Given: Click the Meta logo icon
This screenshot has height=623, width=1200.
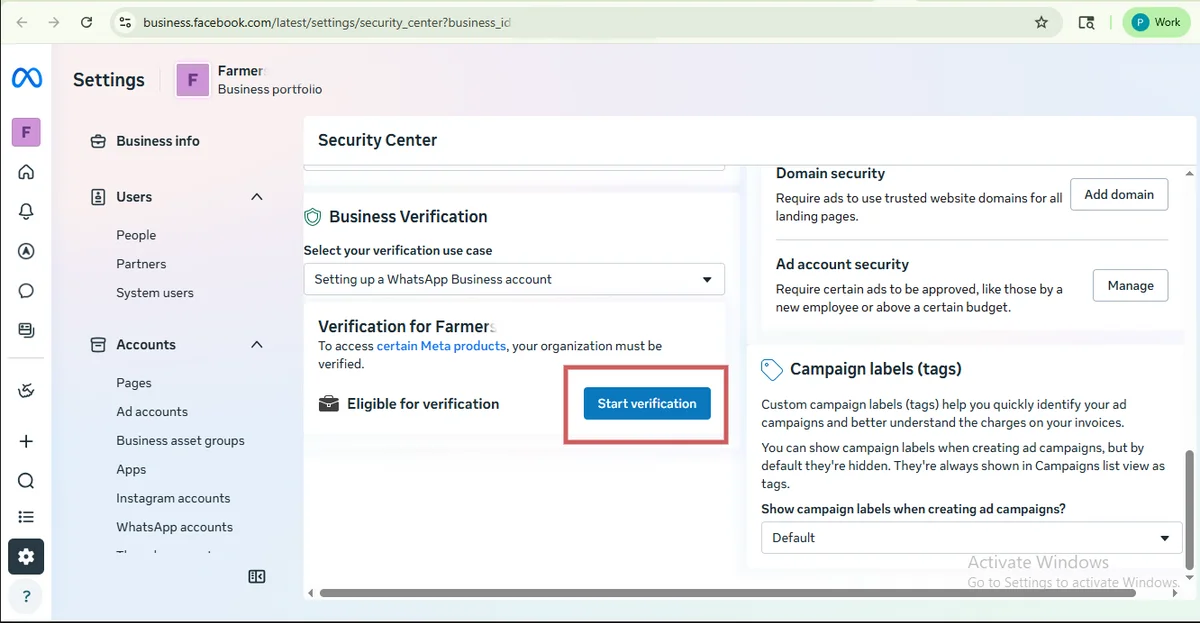Looking at the screenshot, I should pyautogui.click(x=26, y=79).
